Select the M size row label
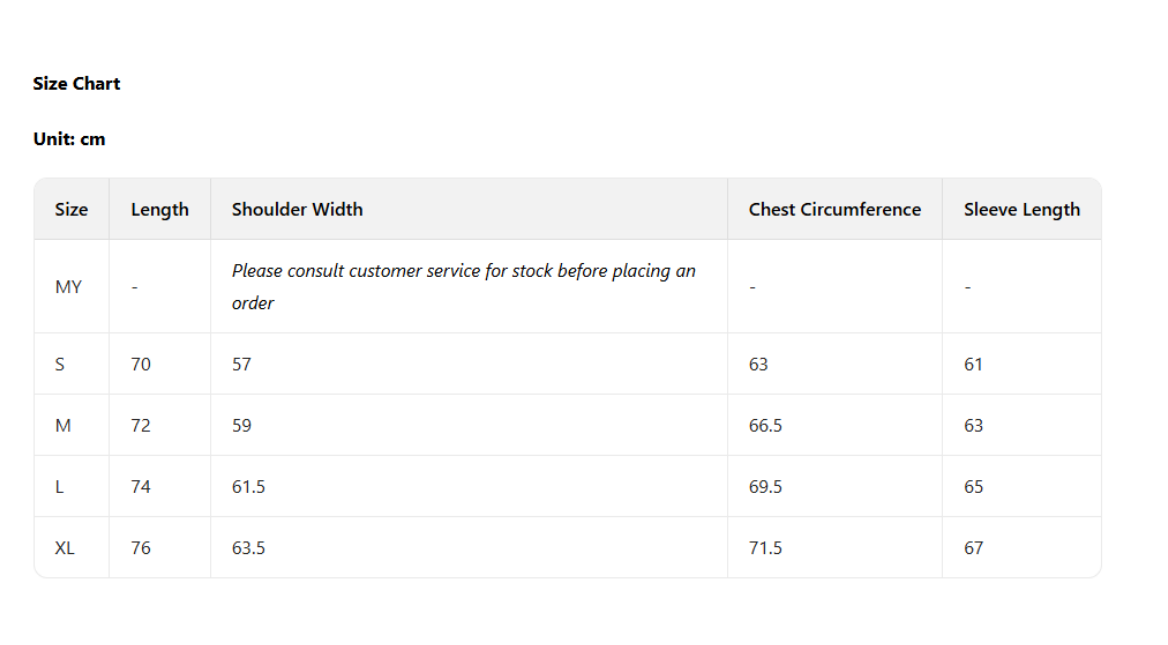Image resolution: width=1168 pixels, height=645 pixels. 63,425
